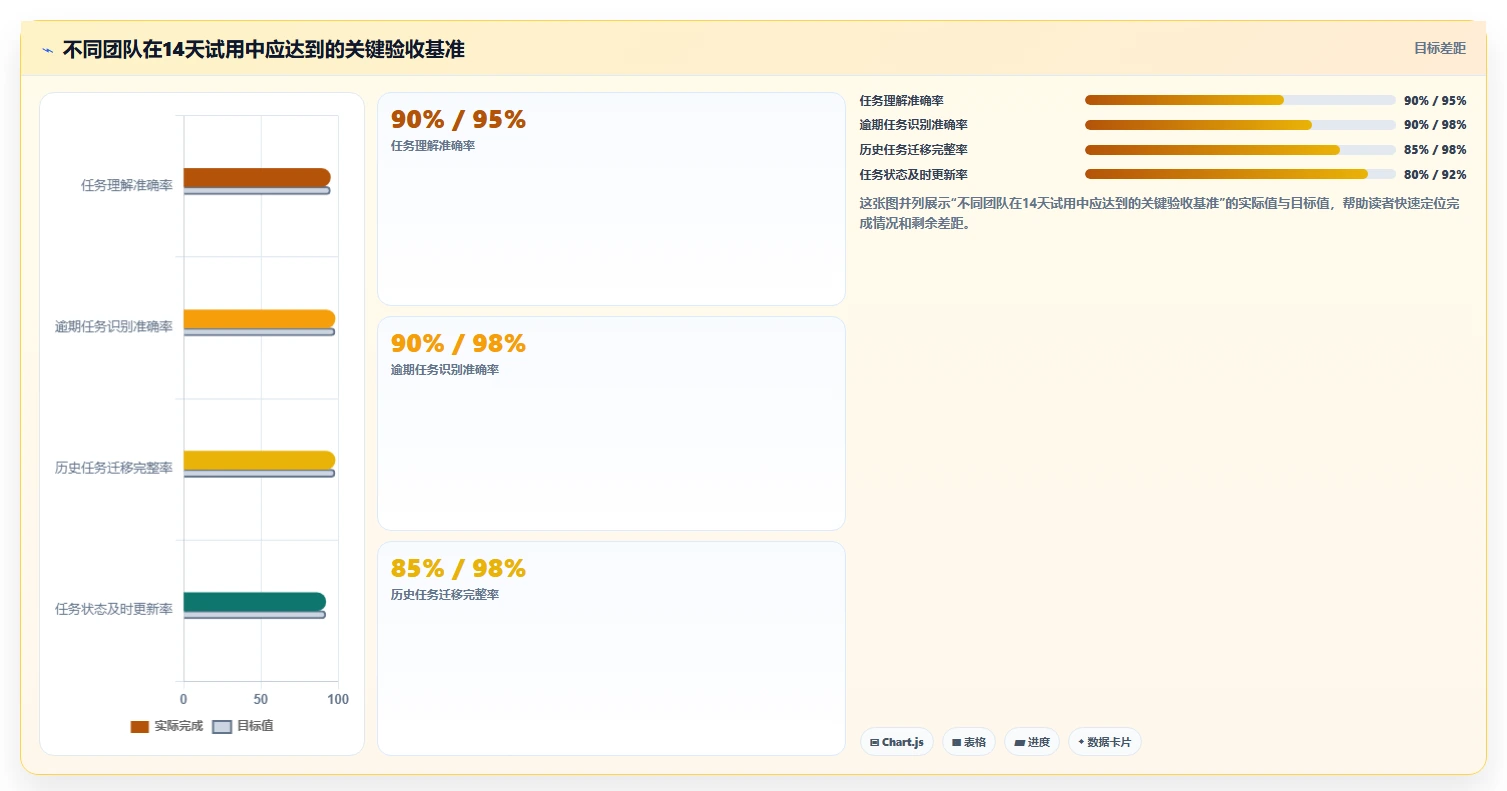Open the 90% / 95% data card
1507x791 pixels.
611,199
